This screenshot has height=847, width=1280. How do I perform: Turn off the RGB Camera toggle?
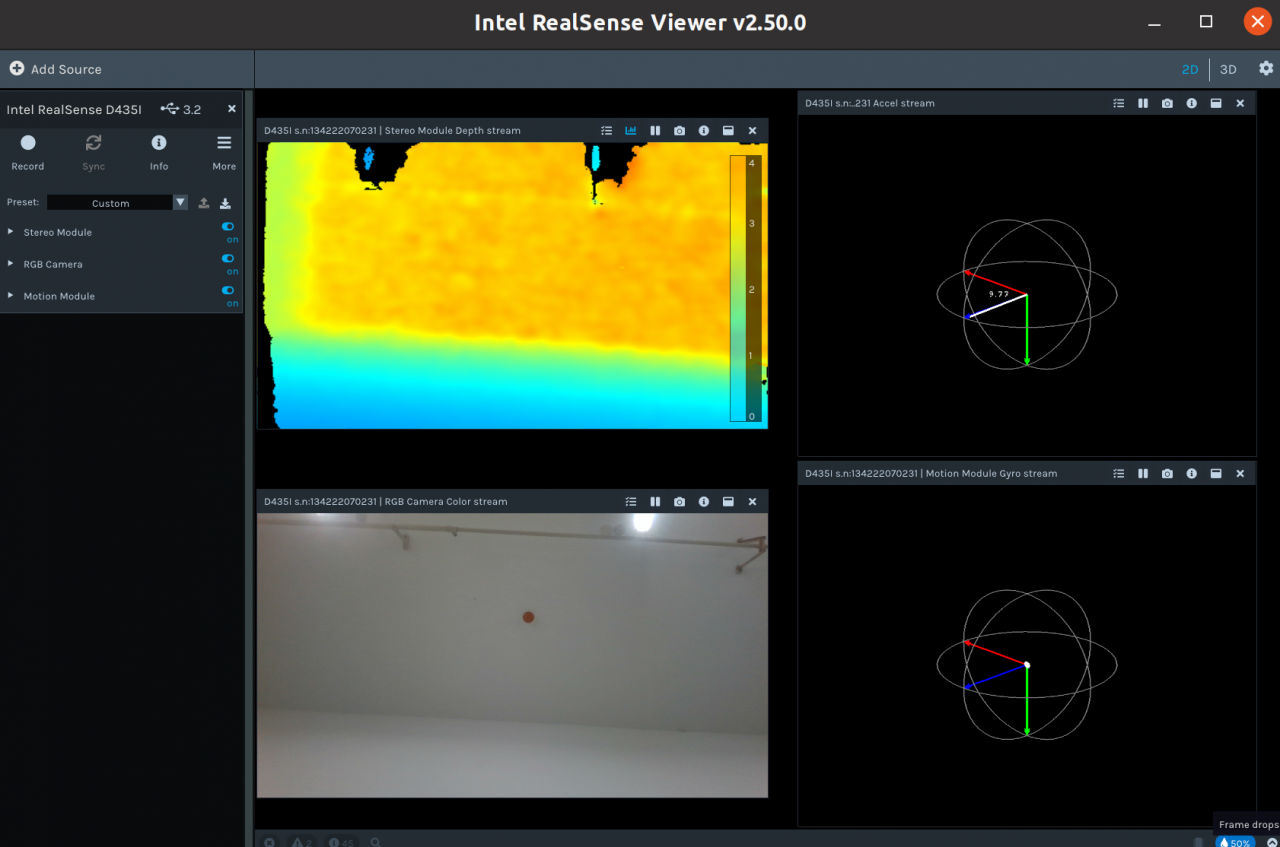click(228, 259)
